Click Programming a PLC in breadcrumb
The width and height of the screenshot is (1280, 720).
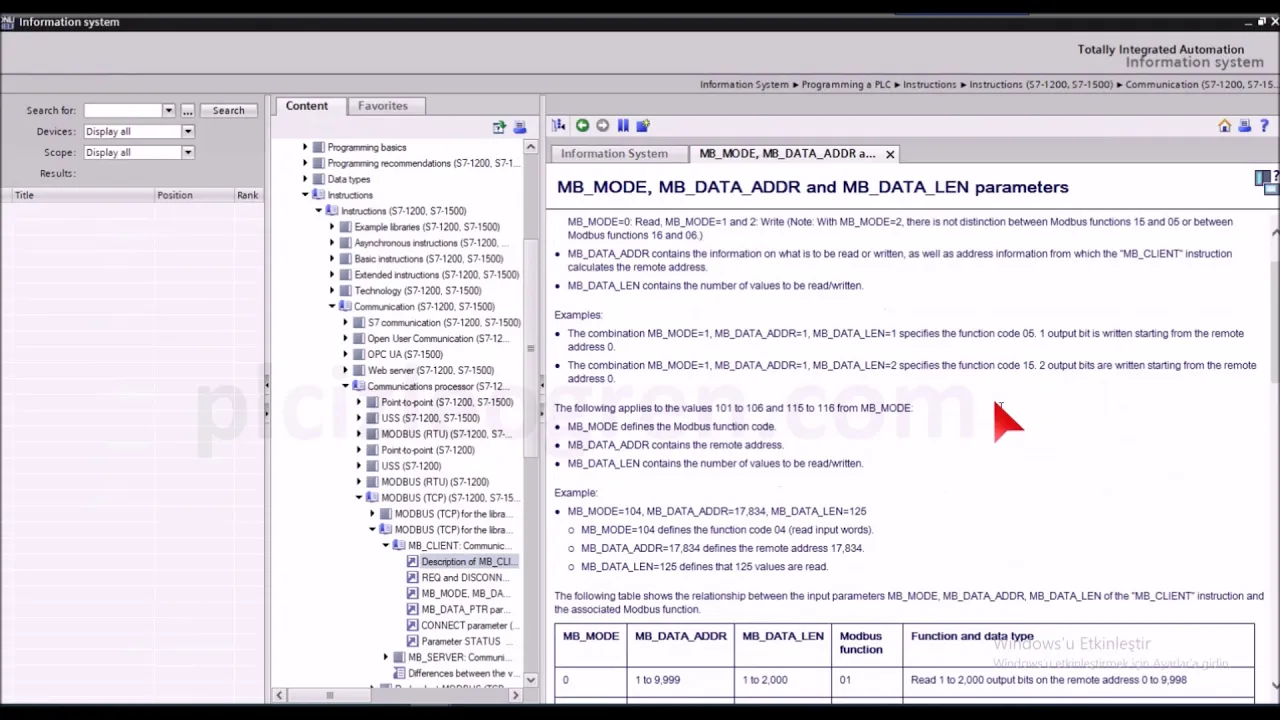point(847,85)
